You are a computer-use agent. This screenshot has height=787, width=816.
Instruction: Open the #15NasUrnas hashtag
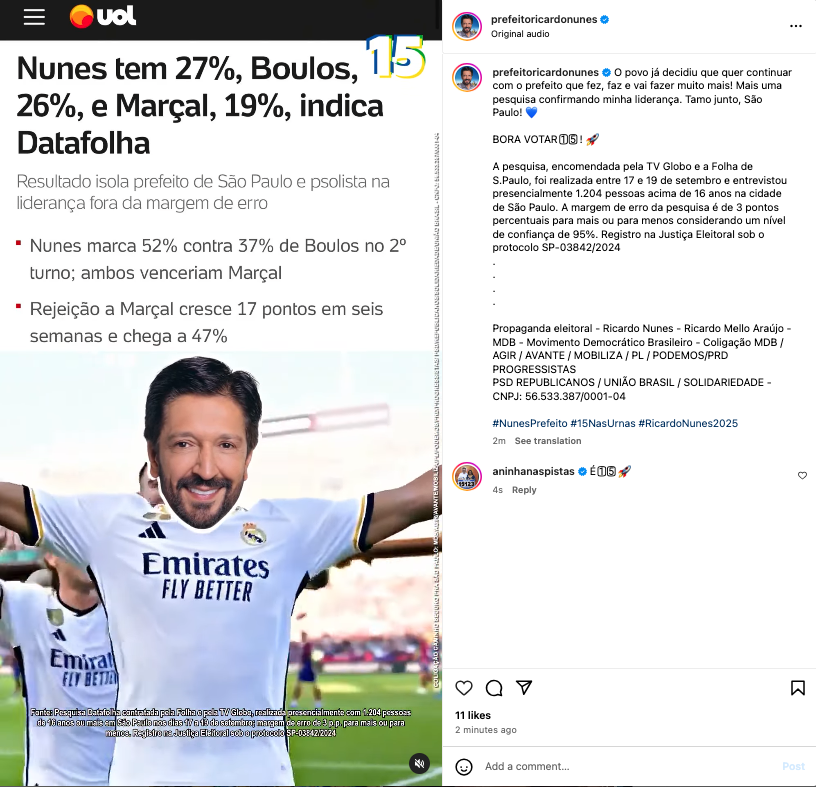coord(603,423)
